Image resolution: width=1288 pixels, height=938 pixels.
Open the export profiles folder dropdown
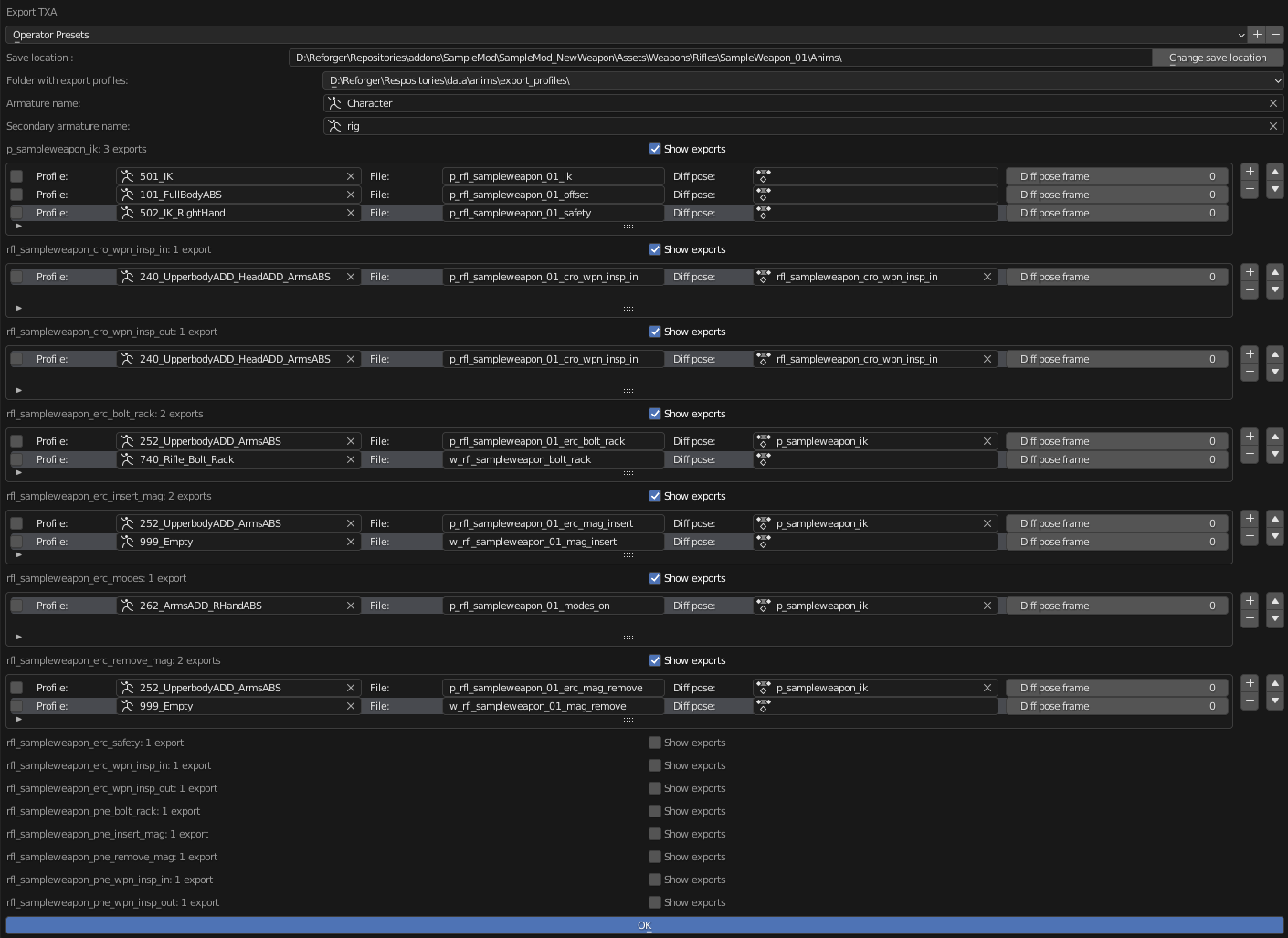[802, 80]
